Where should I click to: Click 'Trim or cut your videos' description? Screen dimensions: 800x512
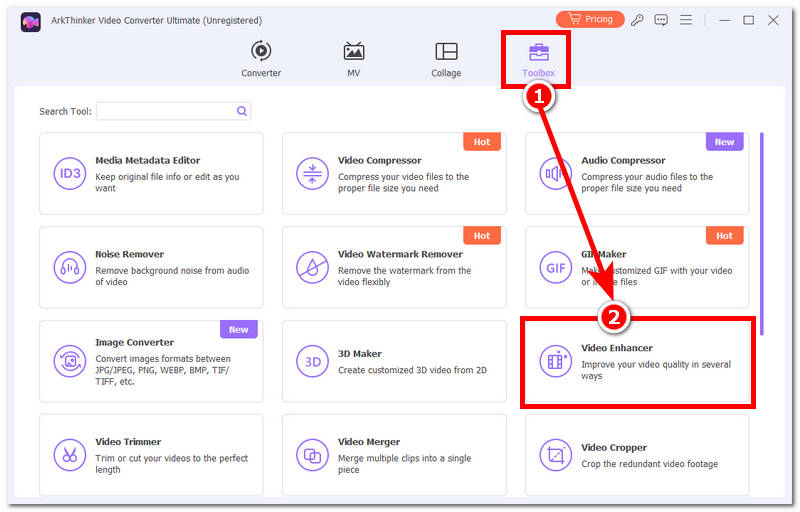[171, 464]
